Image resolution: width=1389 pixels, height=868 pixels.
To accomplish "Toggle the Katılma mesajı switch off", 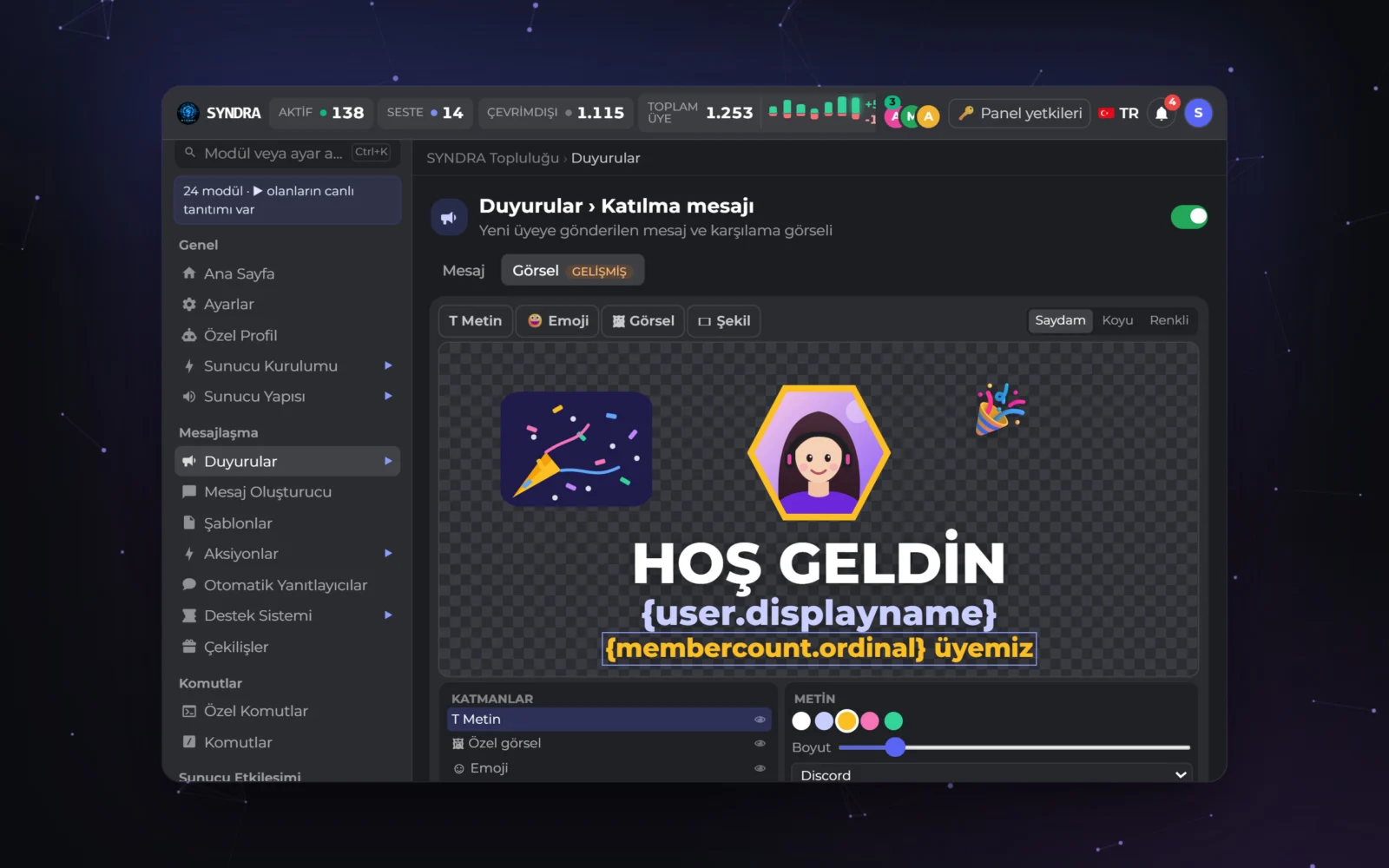I will [1188, 217].
